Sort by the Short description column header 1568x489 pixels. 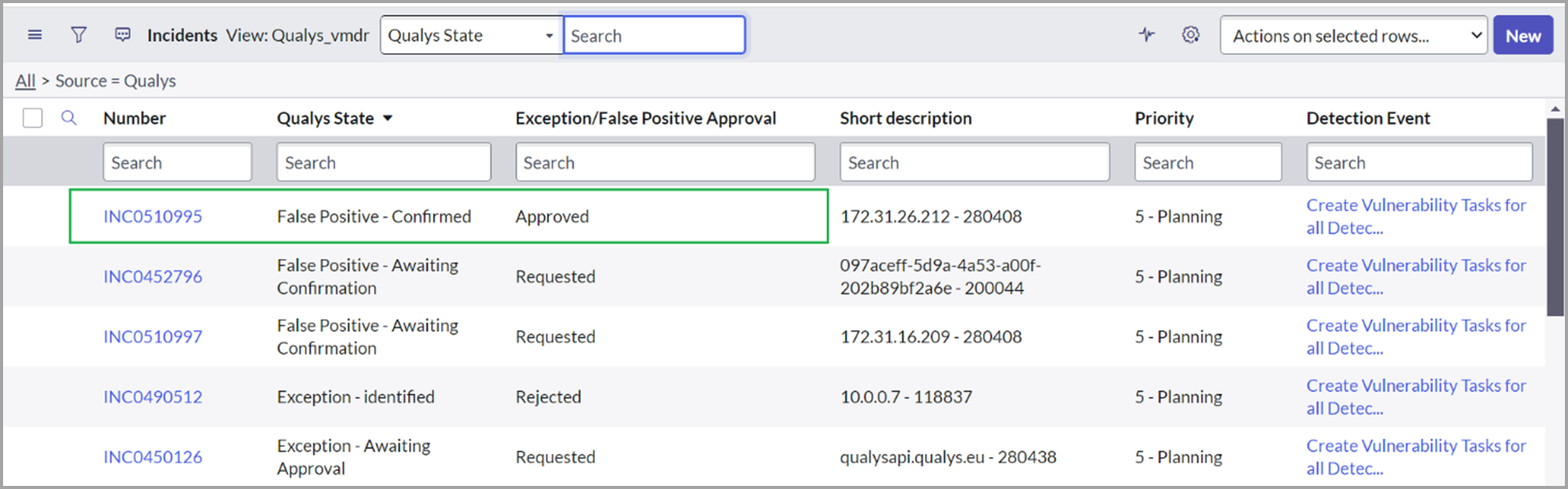(x=905, y=119)
